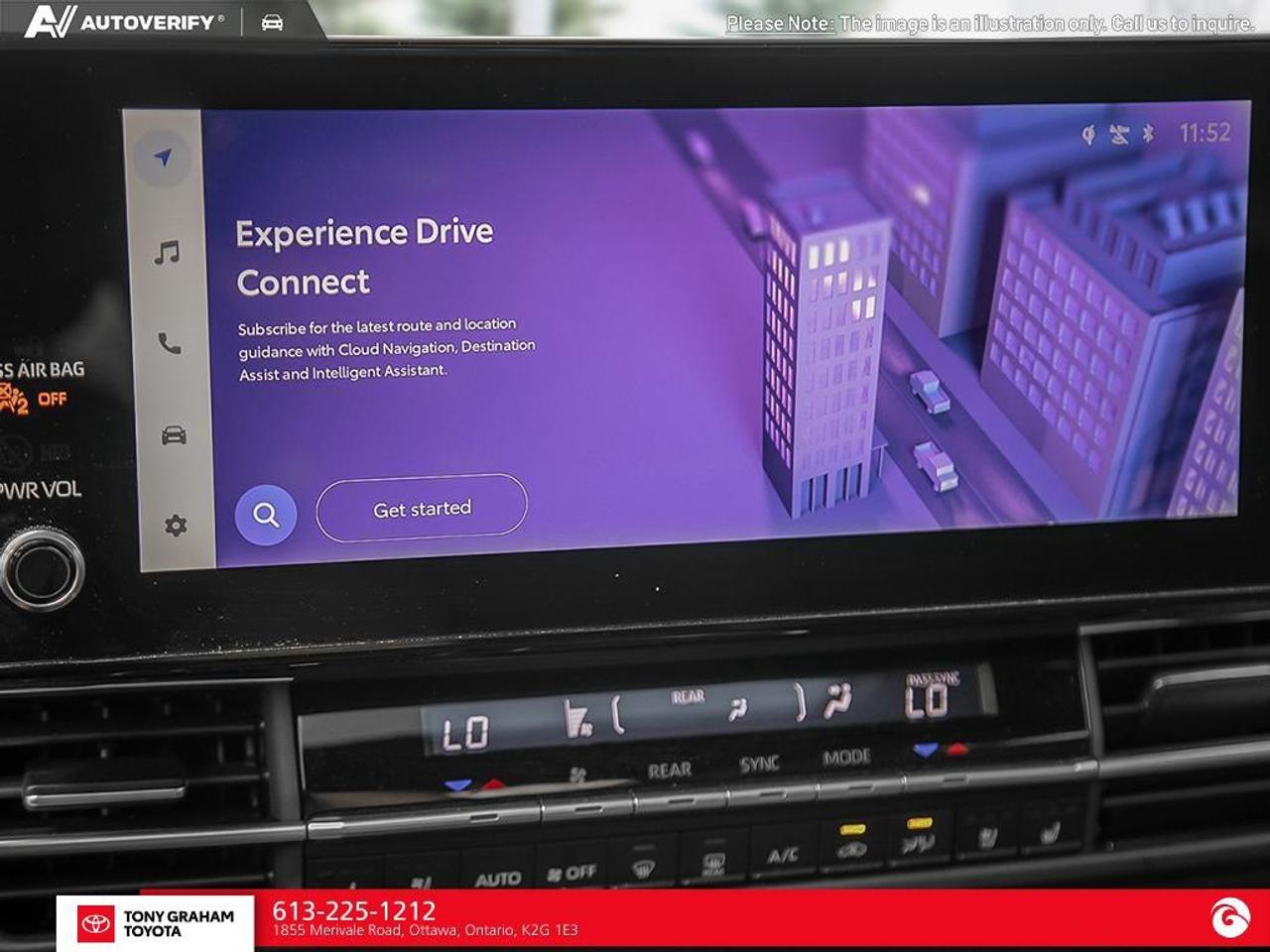Screen dimensions: 1270x952
Task: Toggle the A/C button
Action: (783, 854)
